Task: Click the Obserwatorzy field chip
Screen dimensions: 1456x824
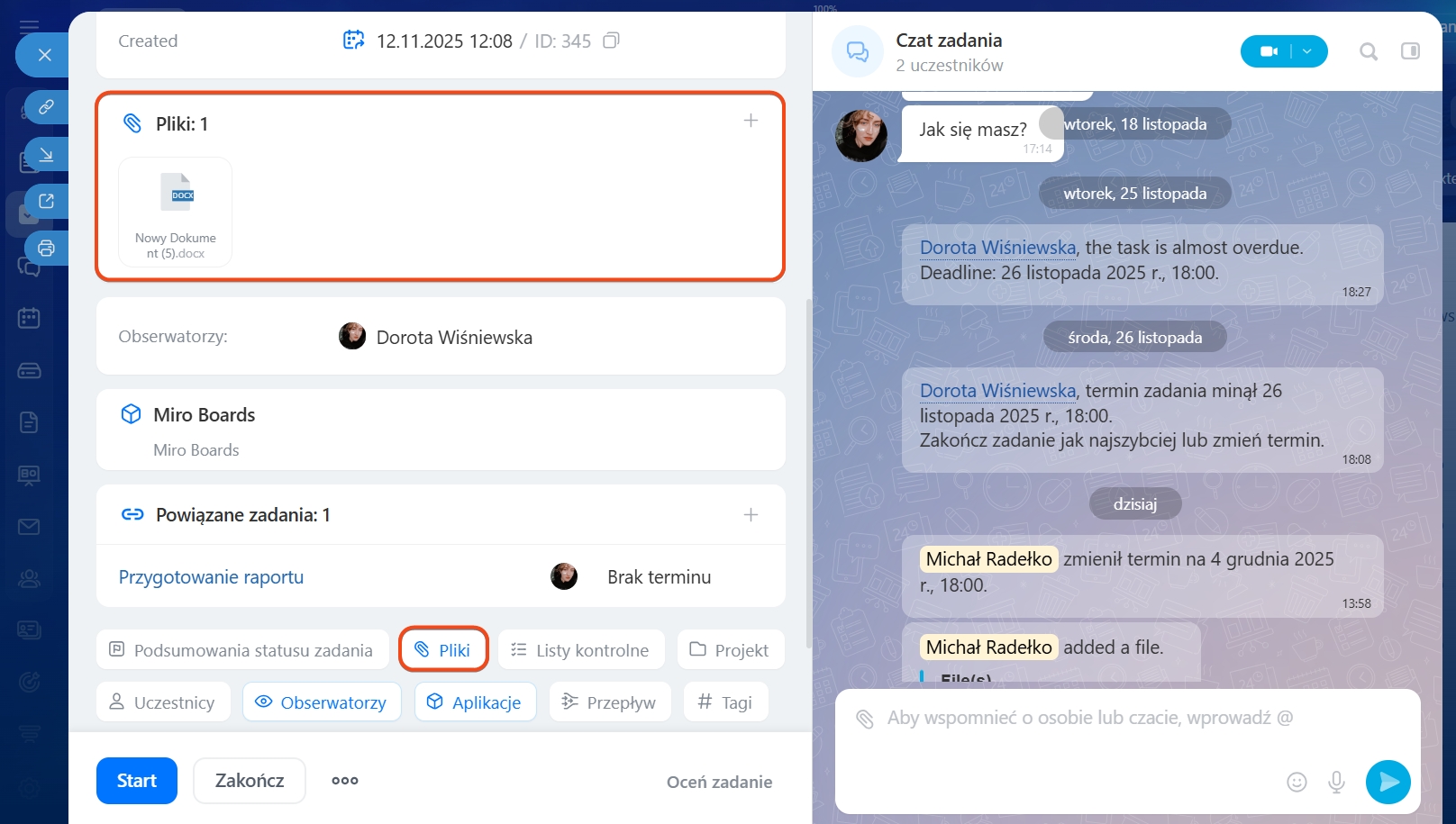Action: (322, 702)
